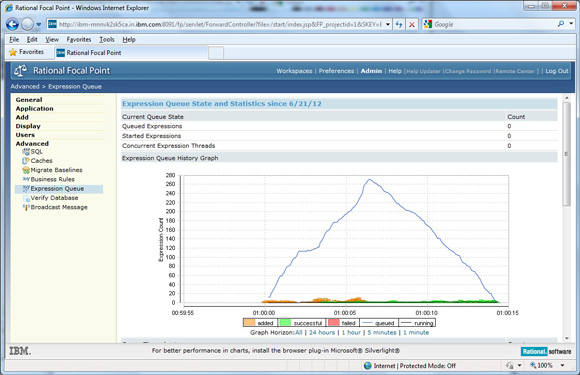The height and width of the screenshot is (375, 580).
Task: Click the Google search box
Action: click(x=494, y=24)
